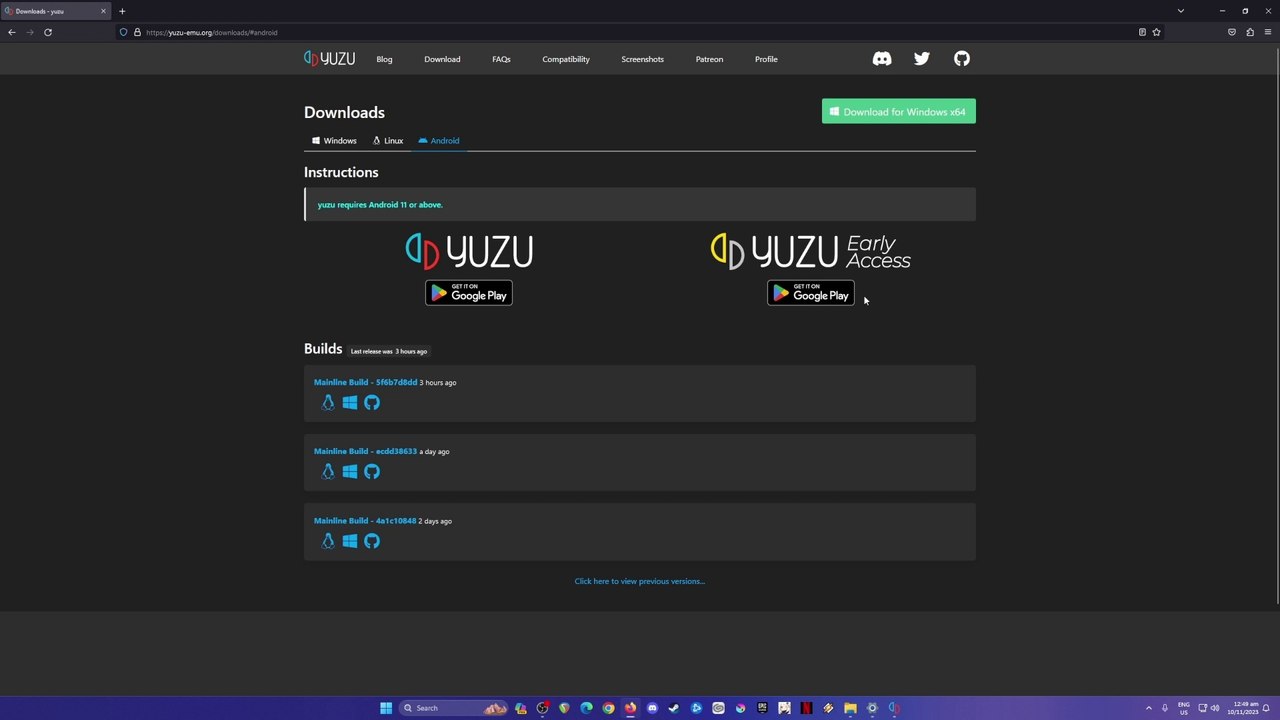This screenshot has height=720, width=1280.
Task: Click the yuzu logo in the site header
Action: point(330,59)
